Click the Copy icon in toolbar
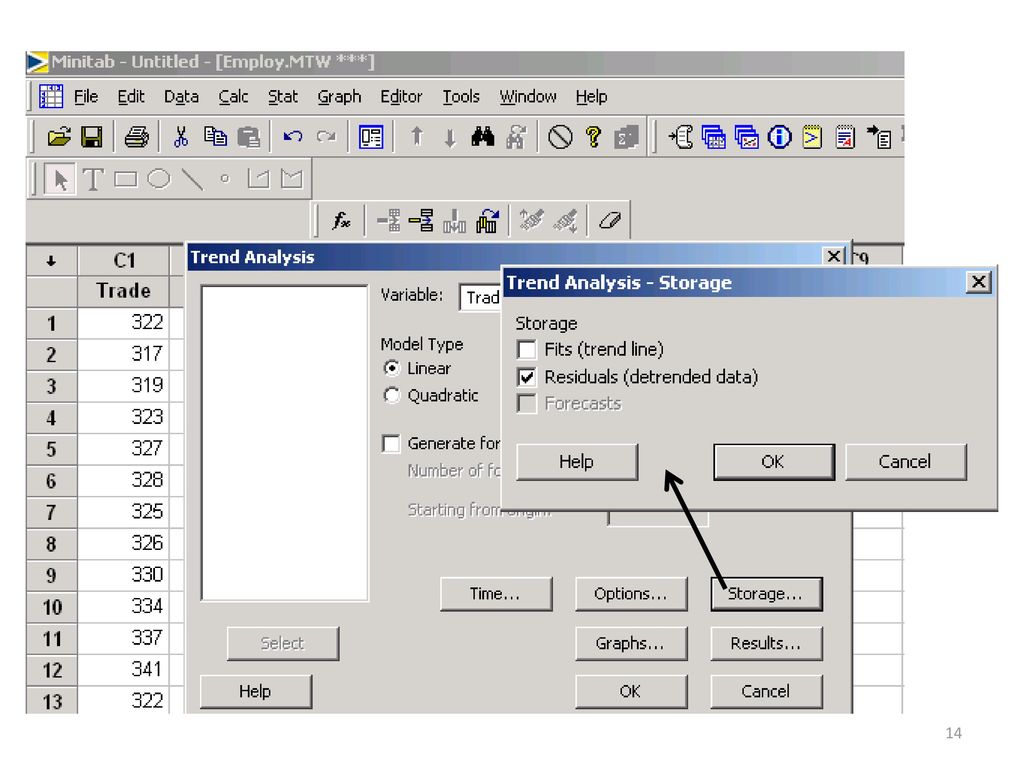Image resolution: width=1024 pixels, height=768 pixels. click(215, 137)
